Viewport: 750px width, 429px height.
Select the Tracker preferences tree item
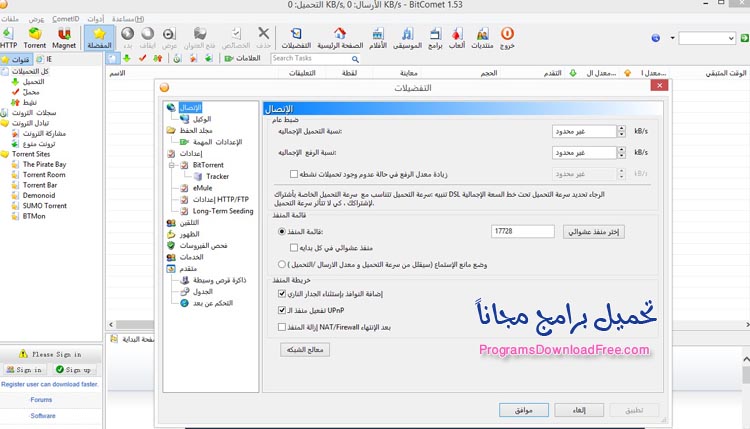(217, 176)
